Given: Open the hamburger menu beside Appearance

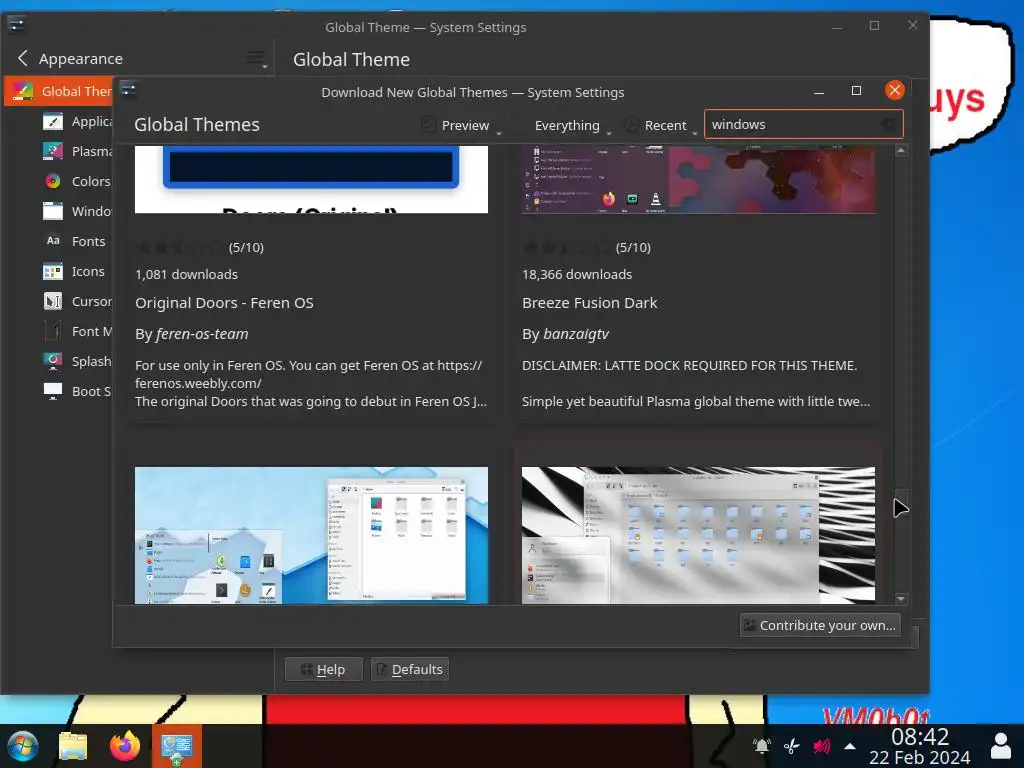Looking at the screenshot, I should 256,59.
